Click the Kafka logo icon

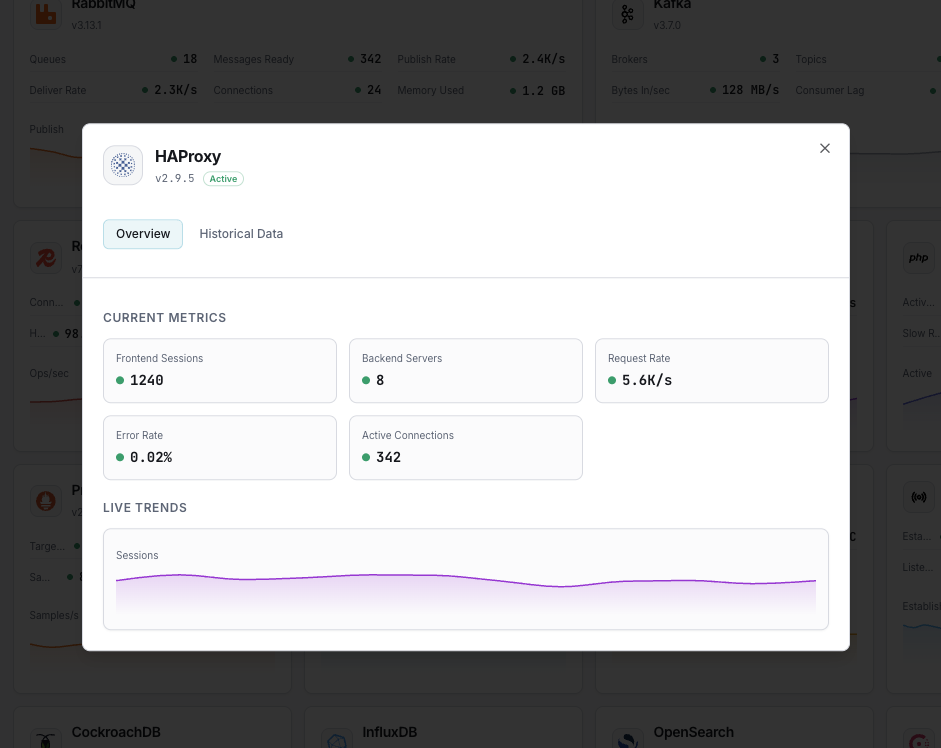coord(628,15)
